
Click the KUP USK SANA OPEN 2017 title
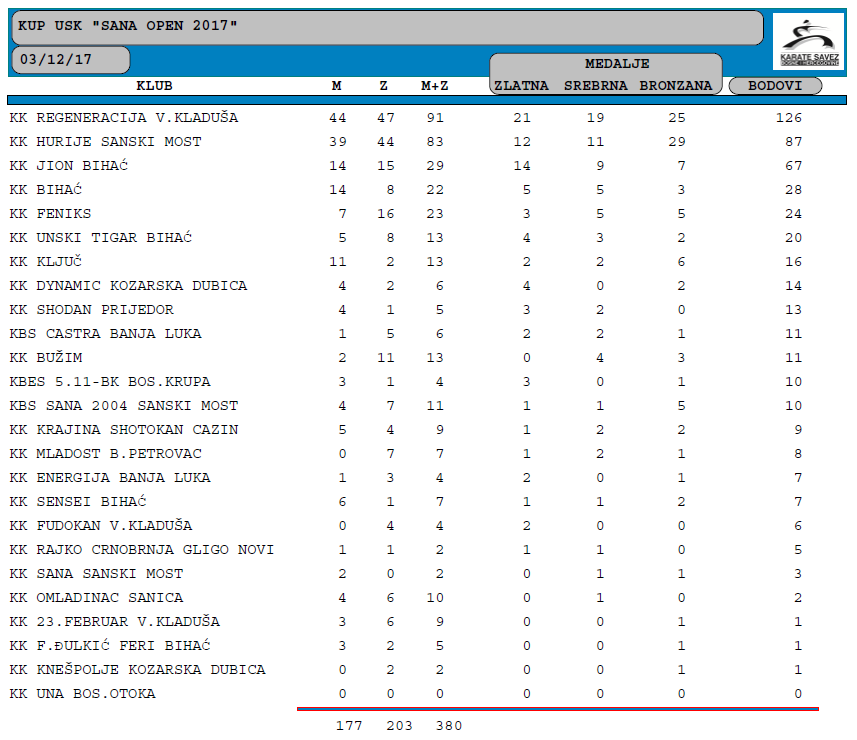pyautogui.click(x=128, y=24)
